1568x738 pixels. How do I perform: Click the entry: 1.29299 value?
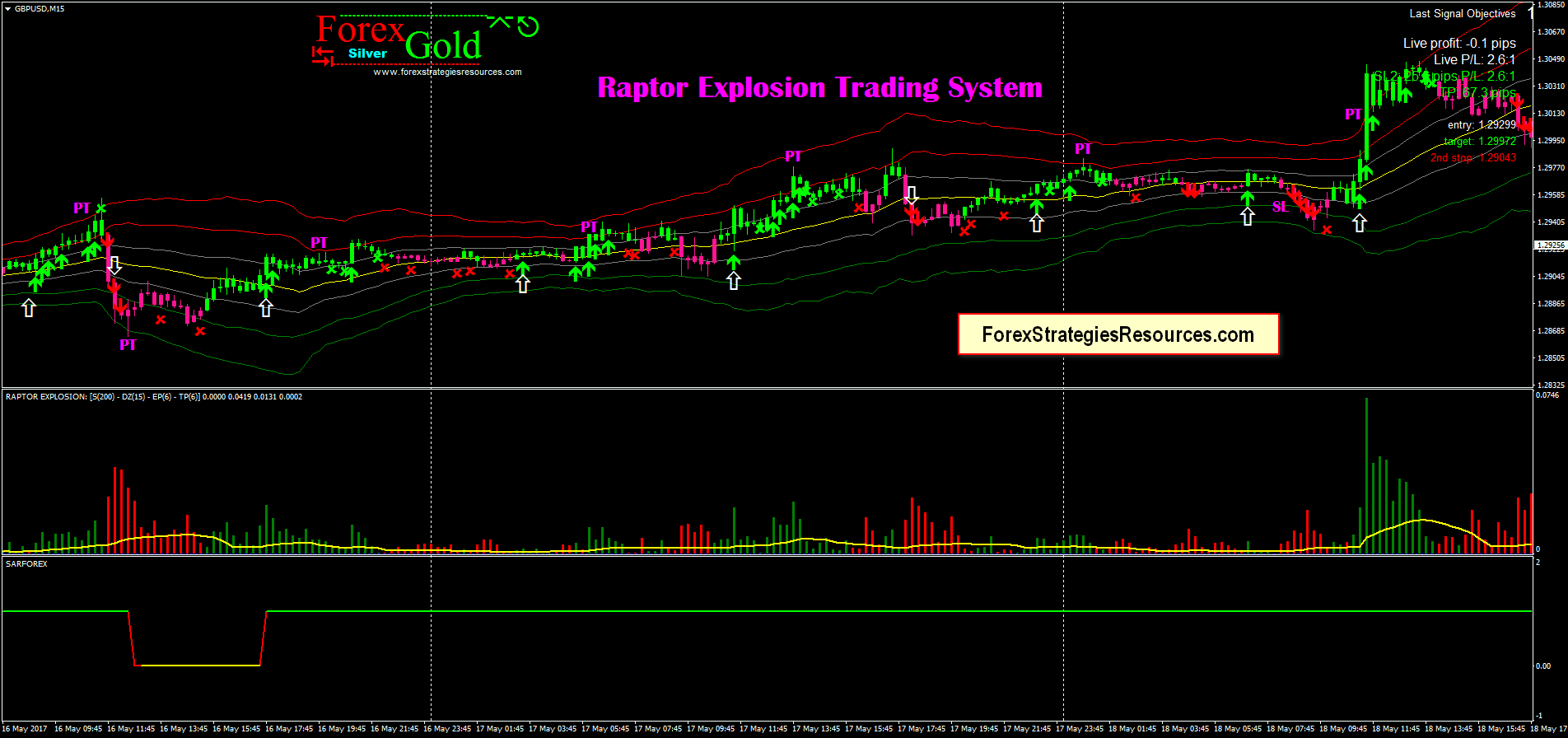(x=1482, y=125)
